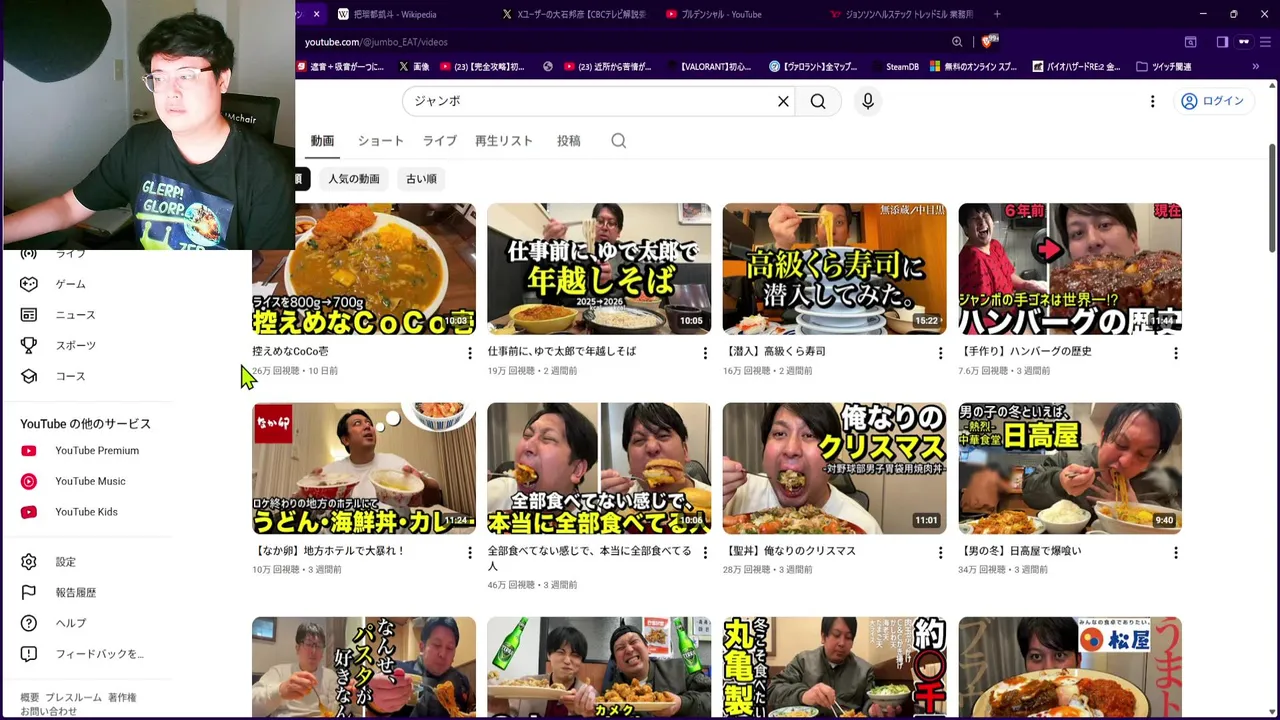This screenshot has width=1280, height=720.
Task: Click inside the ジャンボ search field
Action: coord(590,101)
